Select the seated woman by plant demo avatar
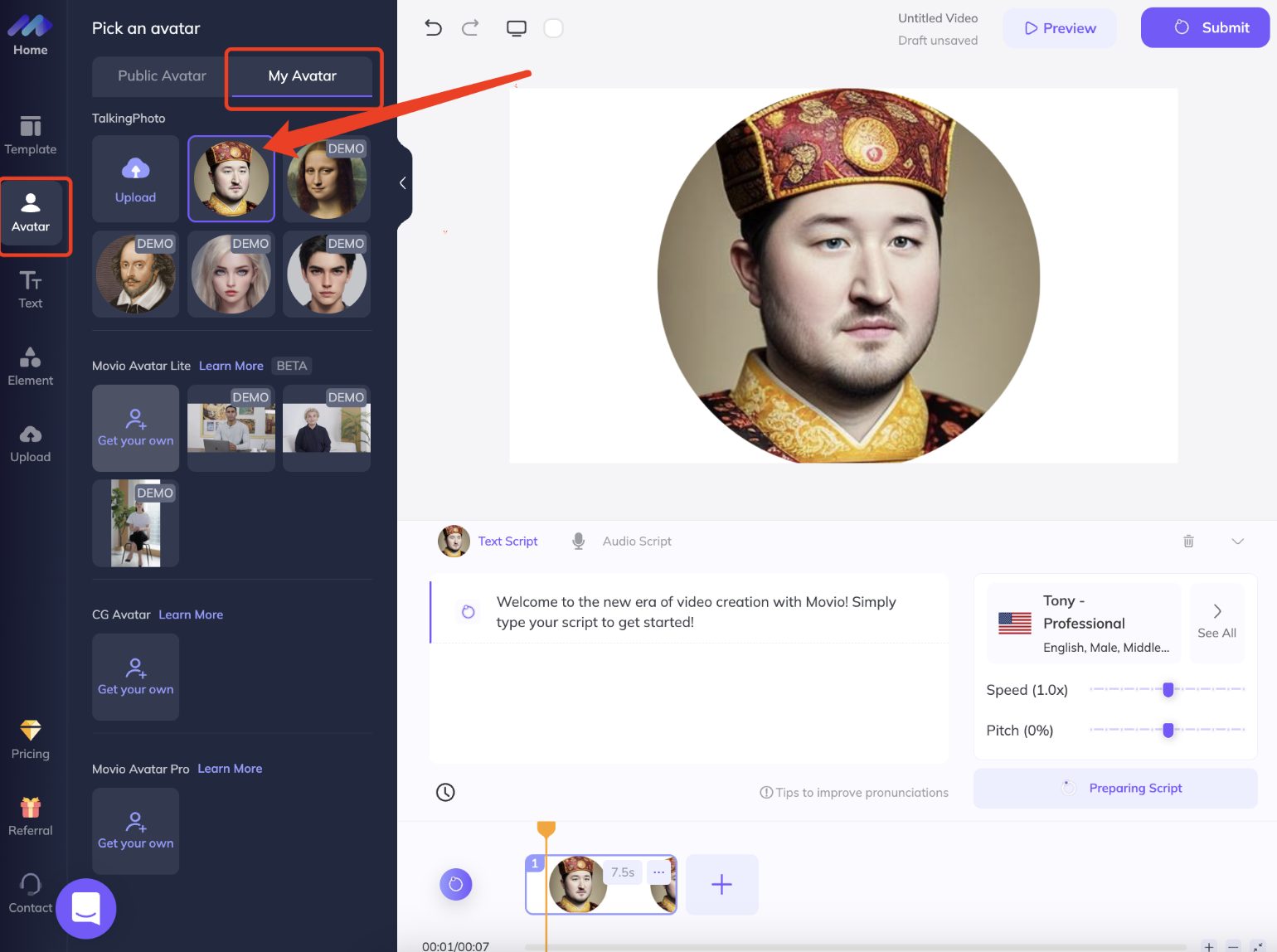 [327, 428]
